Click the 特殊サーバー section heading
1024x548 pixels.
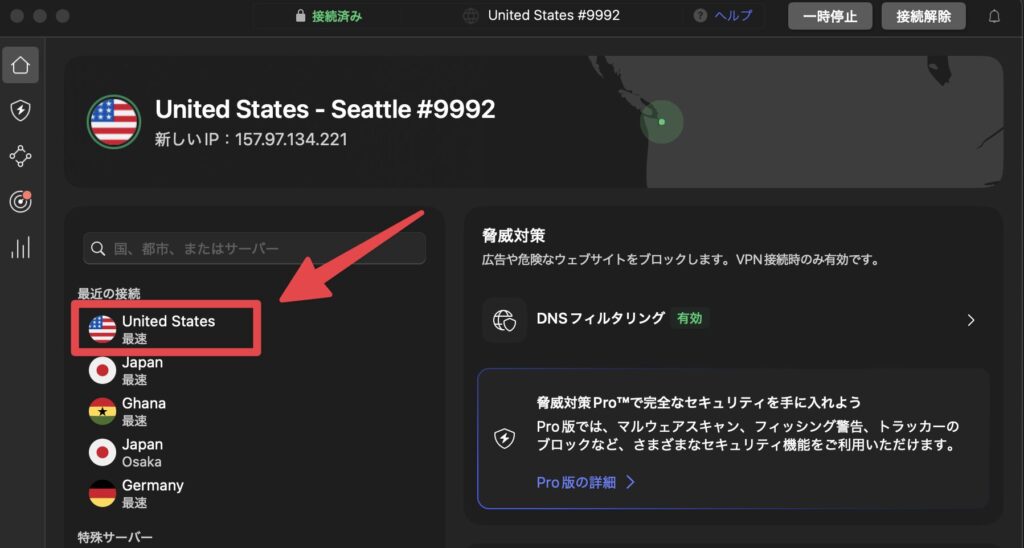(115, 537)
